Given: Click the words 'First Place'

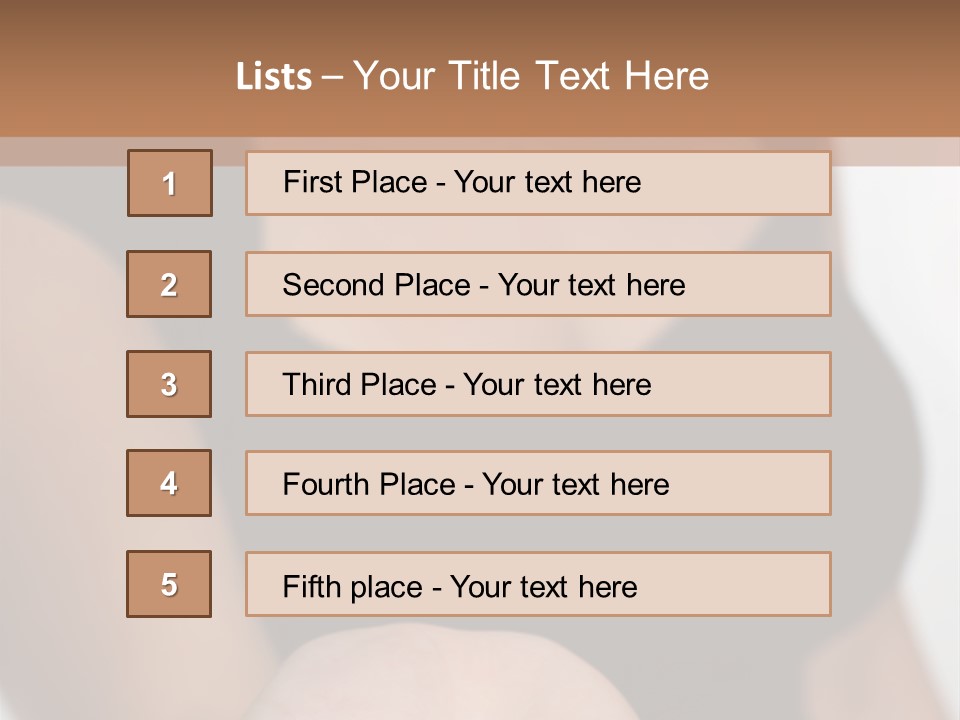Looking at the screenshot, I should pos(355,182).
